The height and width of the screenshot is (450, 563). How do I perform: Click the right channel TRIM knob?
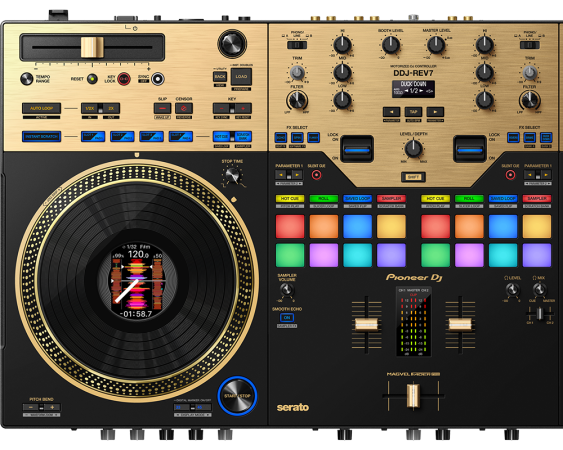point(530,73)
